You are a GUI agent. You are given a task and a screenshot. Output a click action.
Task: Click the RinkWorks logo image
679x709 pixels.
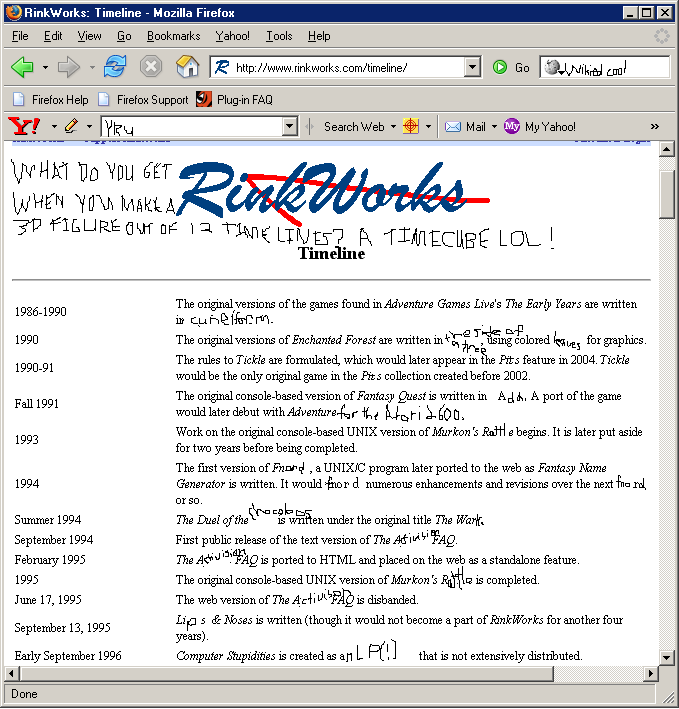click(333, 194)
